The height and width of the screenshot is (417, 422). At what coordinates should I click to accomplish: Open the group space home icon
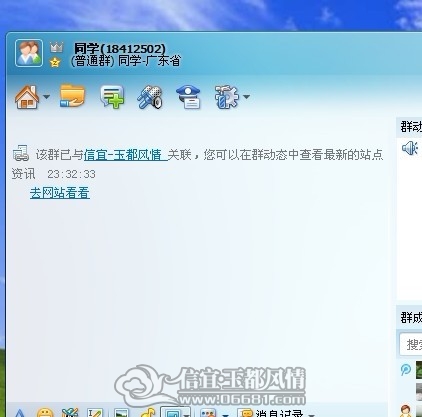tap(27, 97)
